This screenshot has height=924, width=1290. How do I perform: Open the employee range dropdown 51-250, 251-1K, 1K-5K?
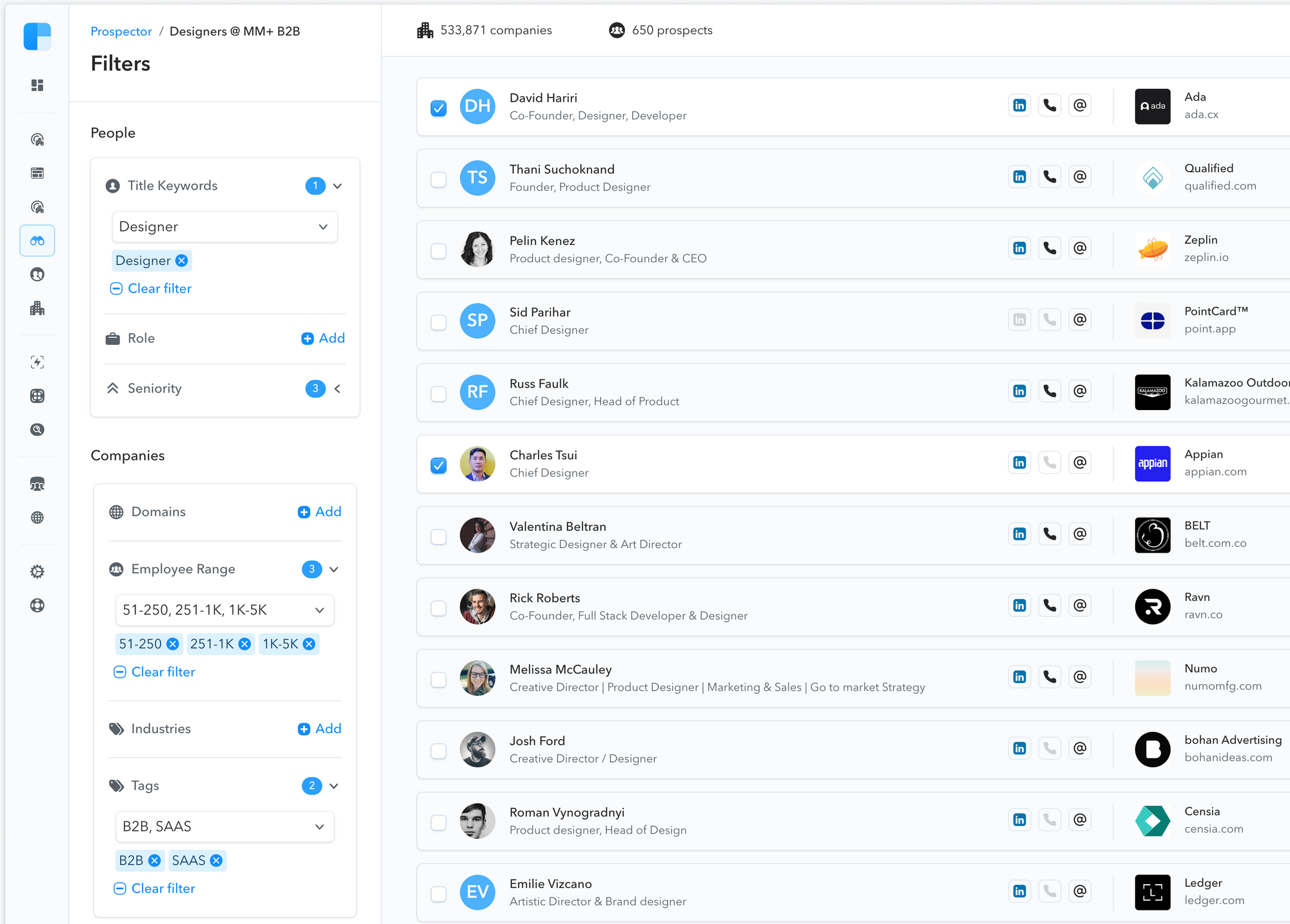pyautogui.click(x=224, y=610)
